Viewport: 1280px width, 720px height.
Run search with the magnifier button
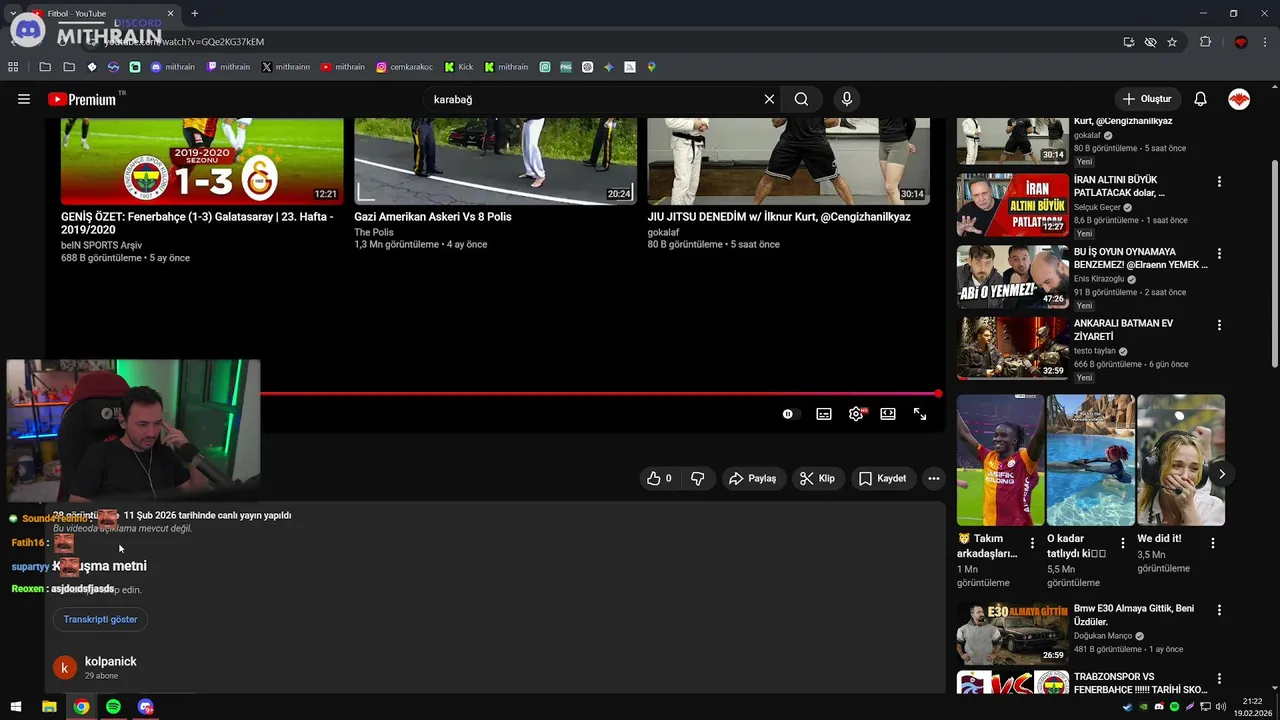(x=801, y=99)
